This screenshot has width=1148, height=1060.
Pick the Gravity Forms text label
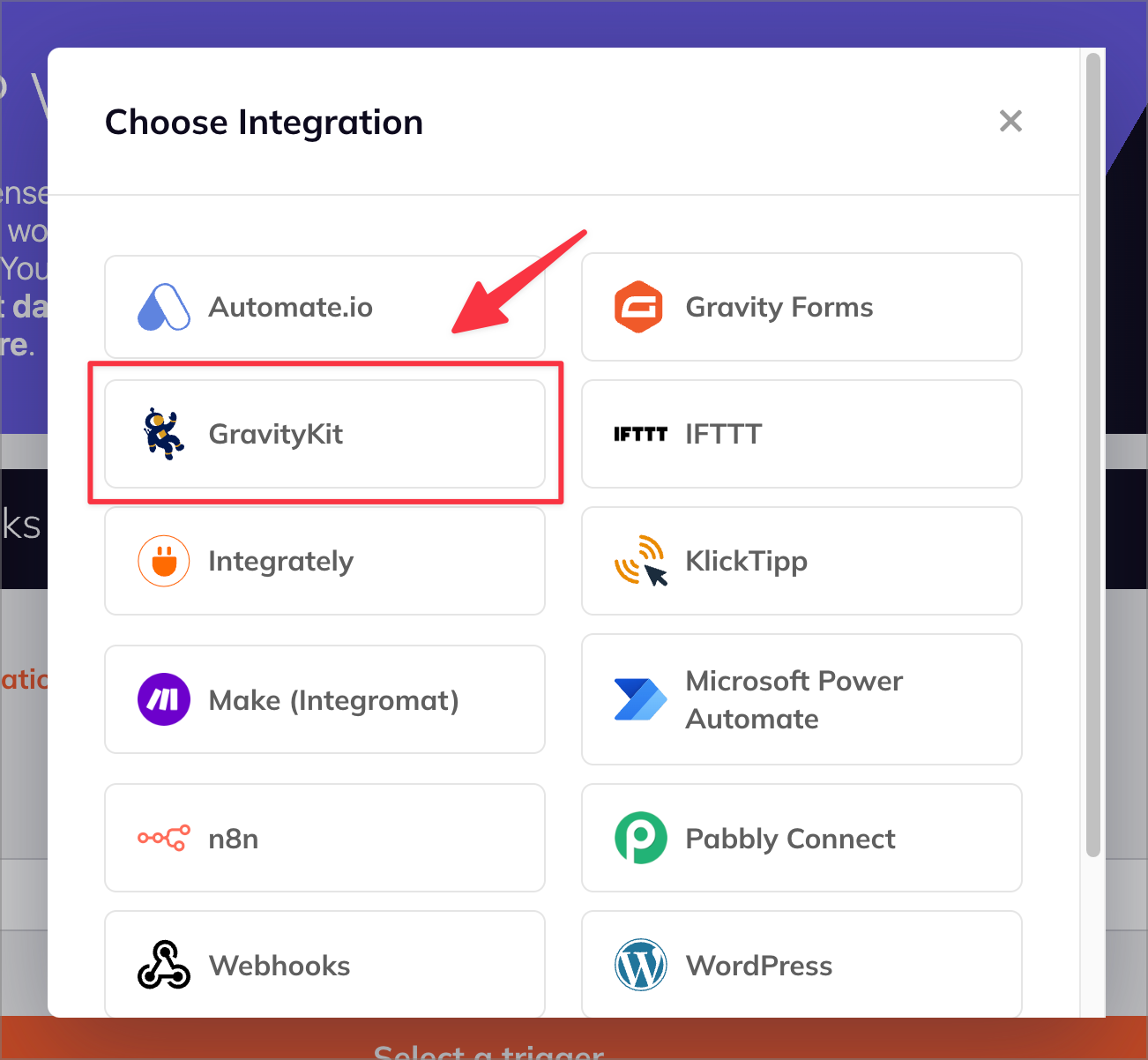[779, 307]
